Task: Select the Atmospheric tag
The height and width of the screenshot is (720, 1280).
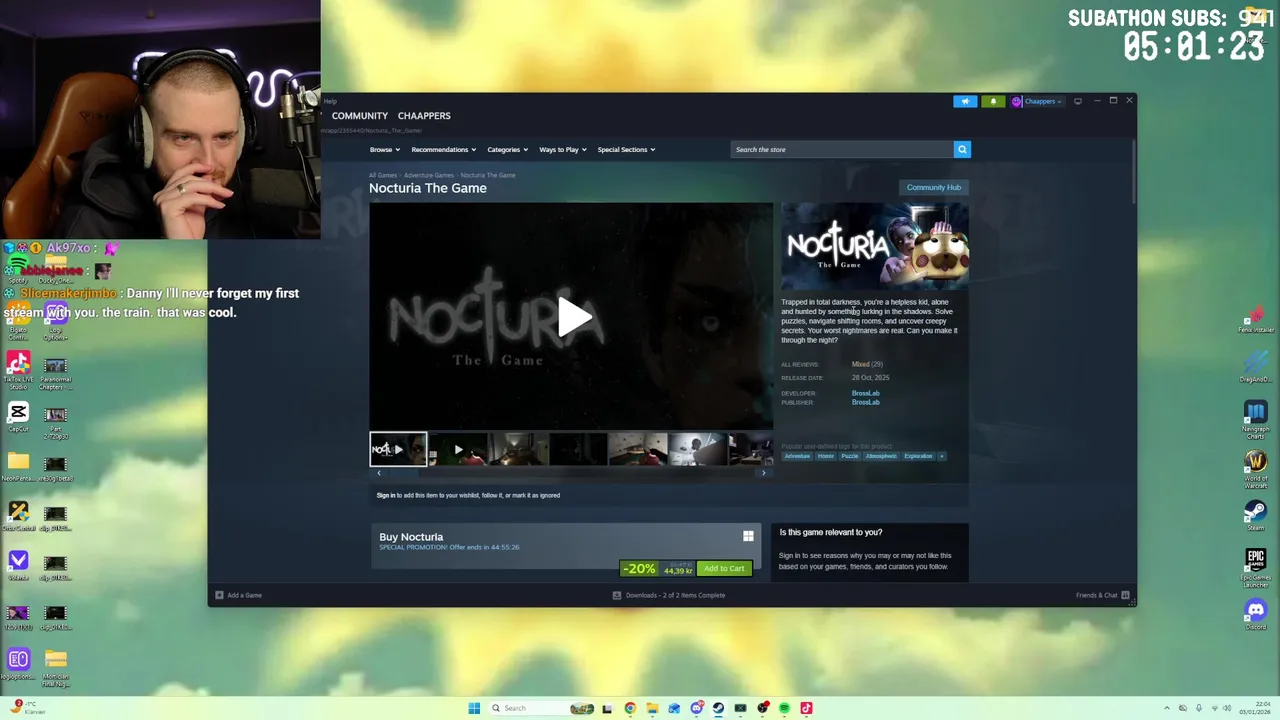Action: click(882, 456)
